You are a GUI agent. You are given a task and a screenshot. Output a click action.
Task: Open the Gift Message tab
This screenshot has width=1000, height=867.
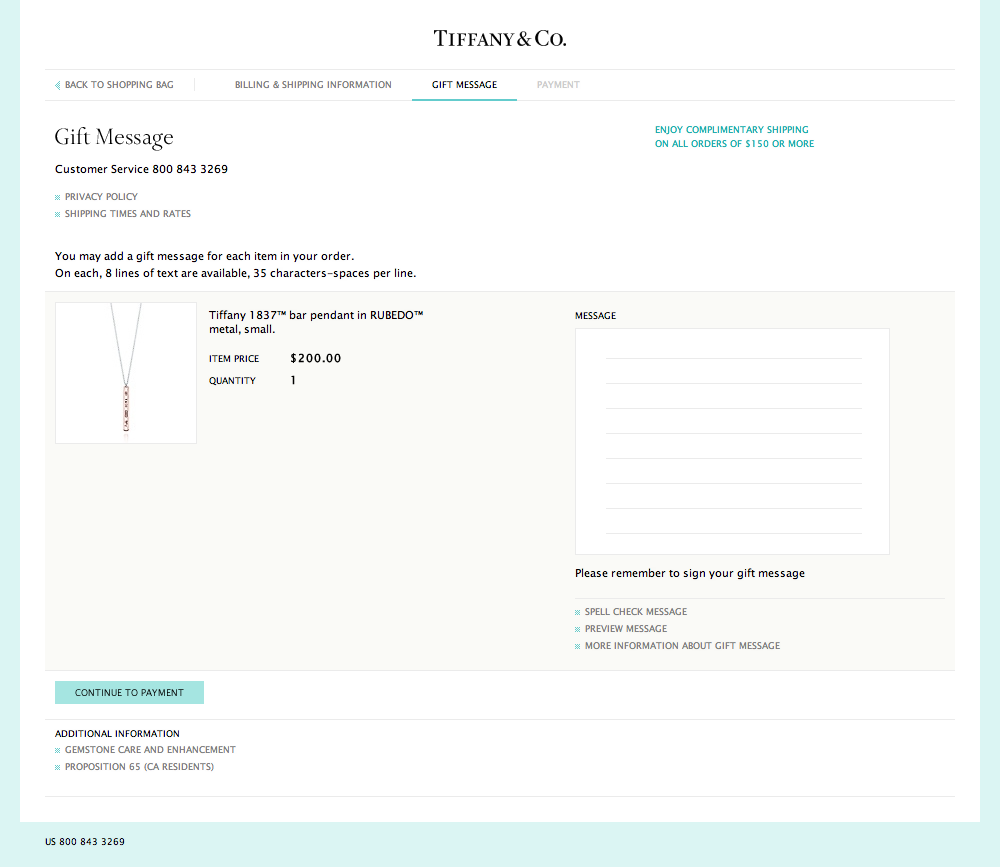pyautogui.click(x=464, y=85)
